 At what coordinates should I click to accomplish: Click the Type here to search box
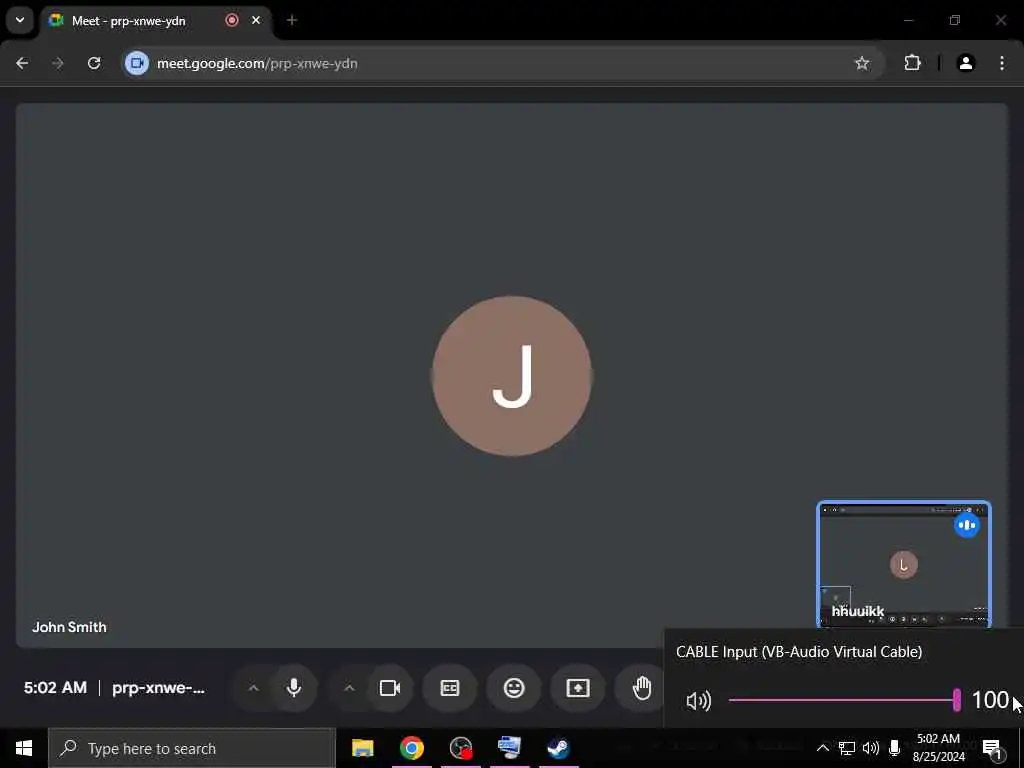192,748
